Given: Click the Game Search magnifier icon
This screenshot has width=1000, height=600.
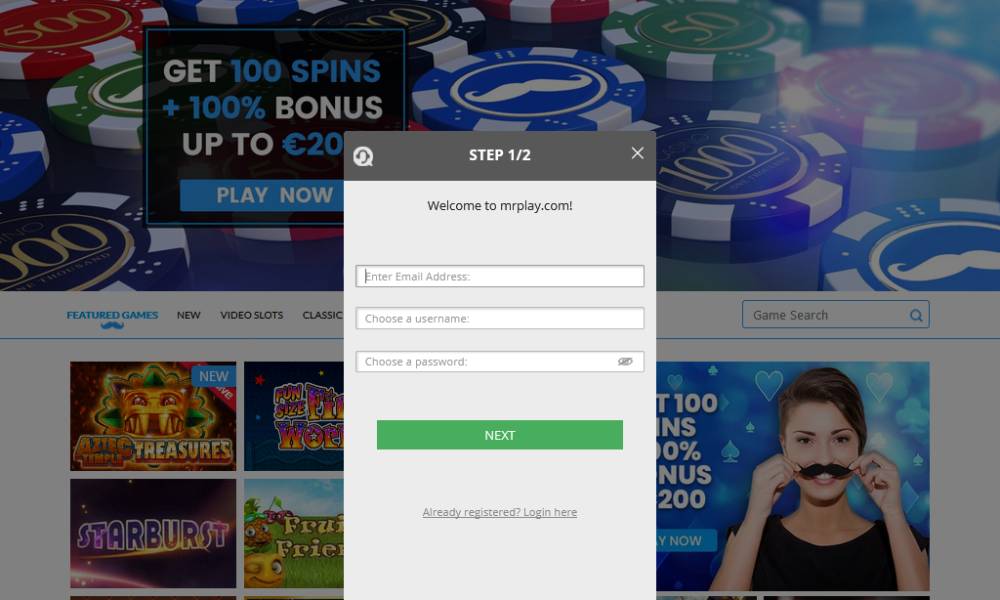Looking at the screenshot, I should click(x=916, y=315).
